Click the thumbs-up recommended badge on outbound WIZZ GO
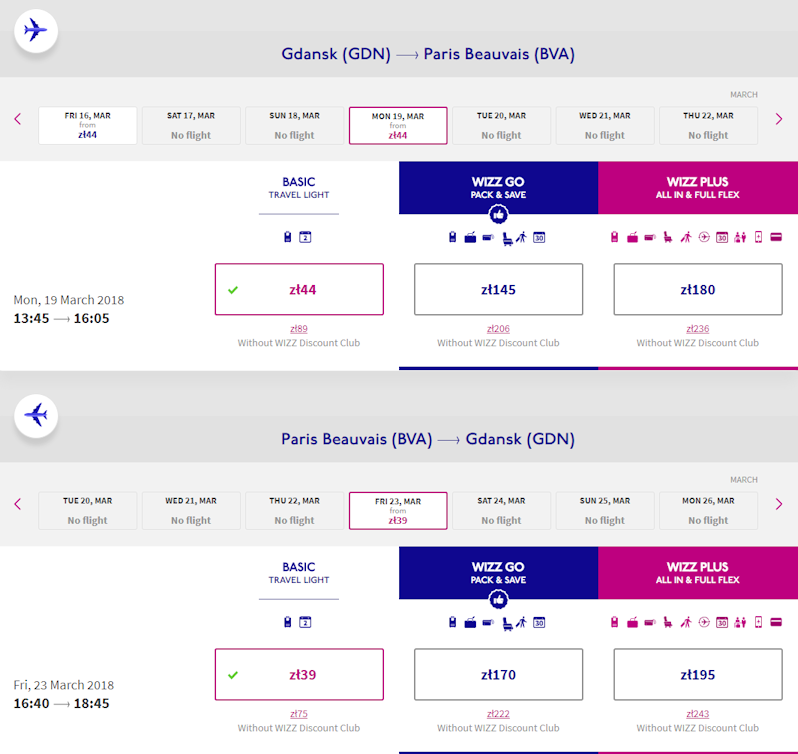798x754 pixels. [498, 214]
